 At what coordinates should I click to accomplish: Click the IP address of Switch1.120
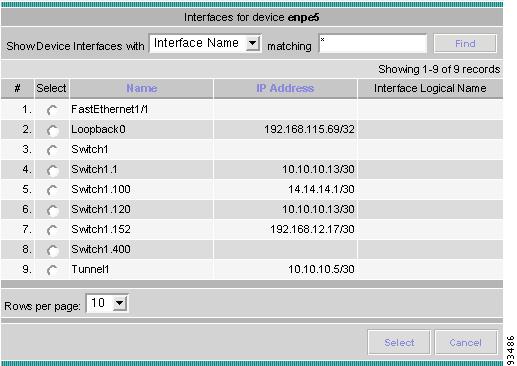tap(318, 209)
